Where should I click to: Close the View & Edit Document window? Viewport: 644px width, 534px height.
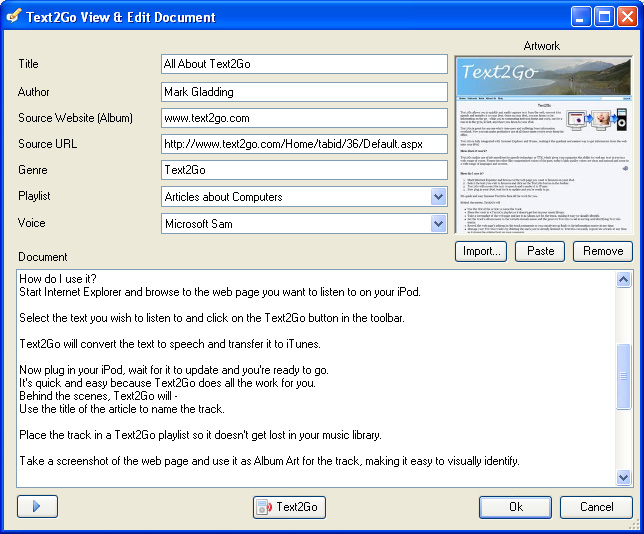pyautogui.click(x=628, y=17)
